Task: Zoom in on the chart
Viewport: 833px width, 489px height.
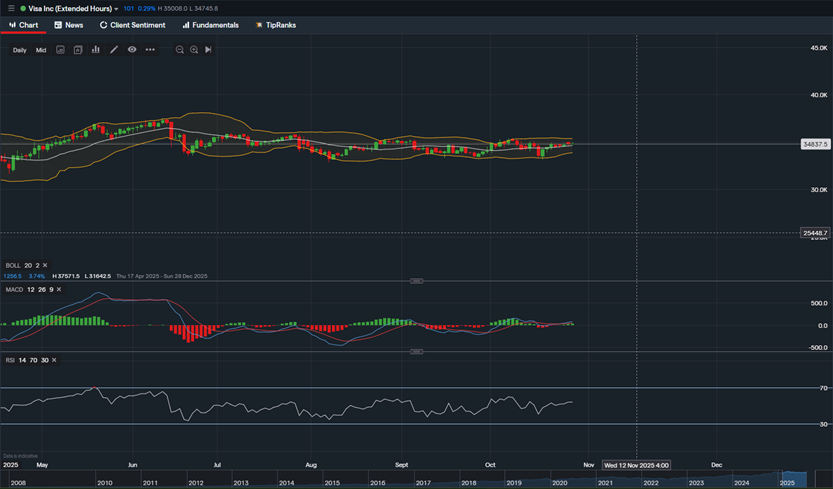Action: pyautogui.click(x=194, y=50)
